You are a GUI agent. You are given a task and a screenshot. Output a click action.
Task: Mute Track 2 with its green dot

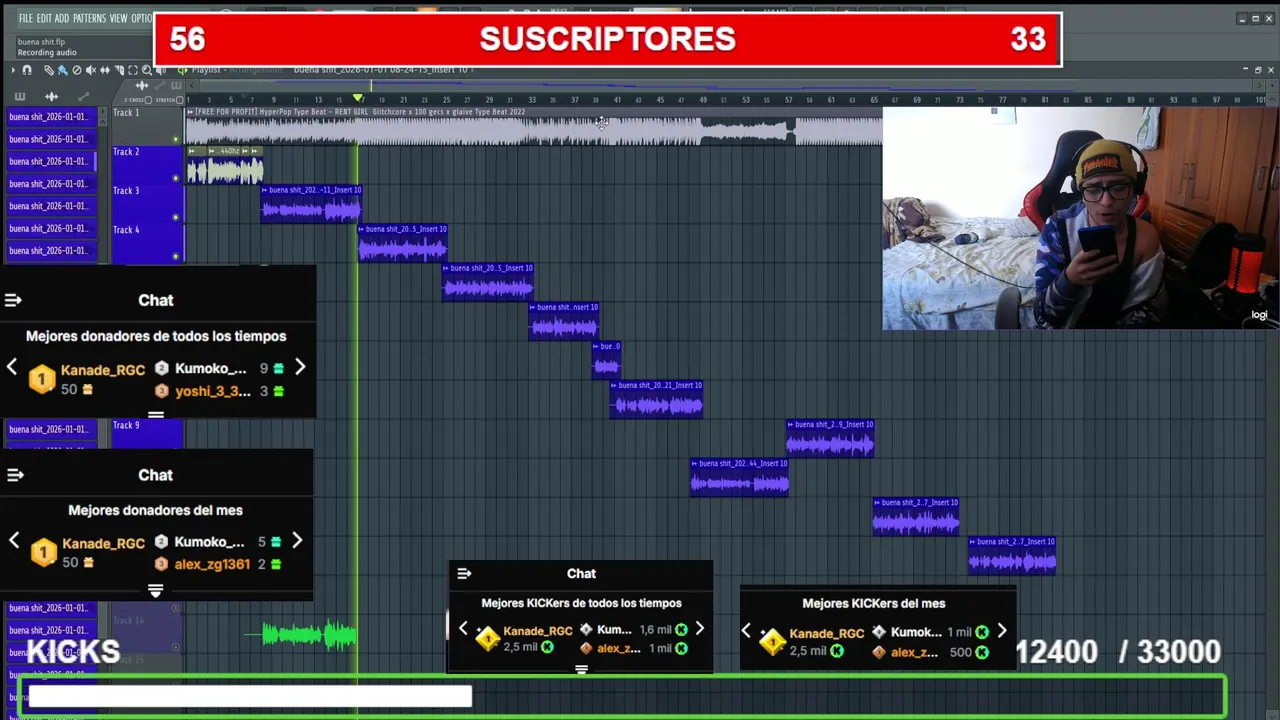[x=176, y=178]
